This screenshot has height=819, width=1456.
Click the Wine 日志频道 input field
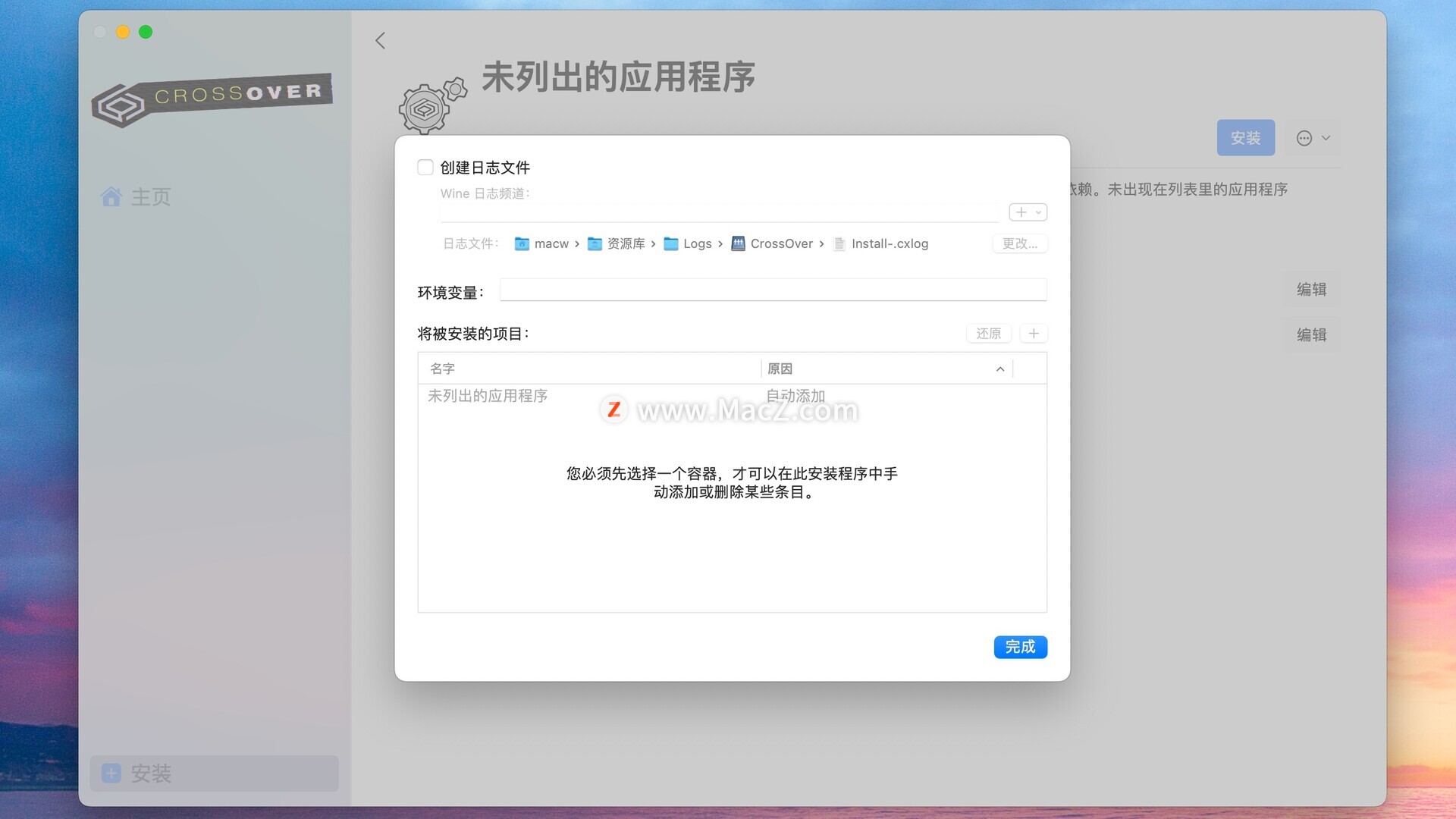(719, 212)
